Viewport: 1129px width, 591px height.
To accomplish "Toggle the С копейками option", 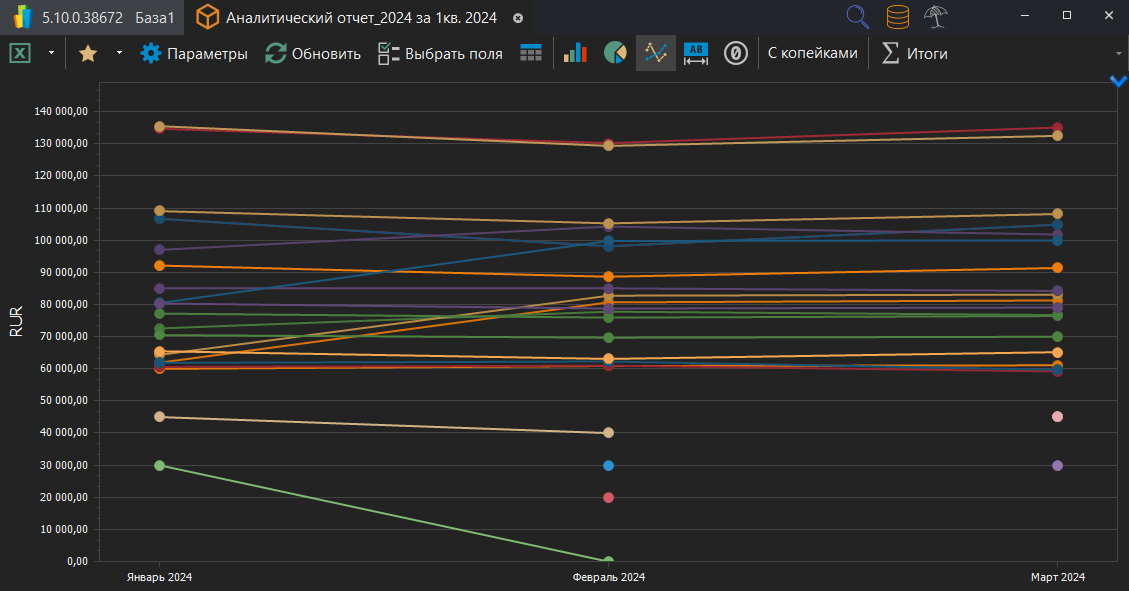I will click(x=812, y=53).
